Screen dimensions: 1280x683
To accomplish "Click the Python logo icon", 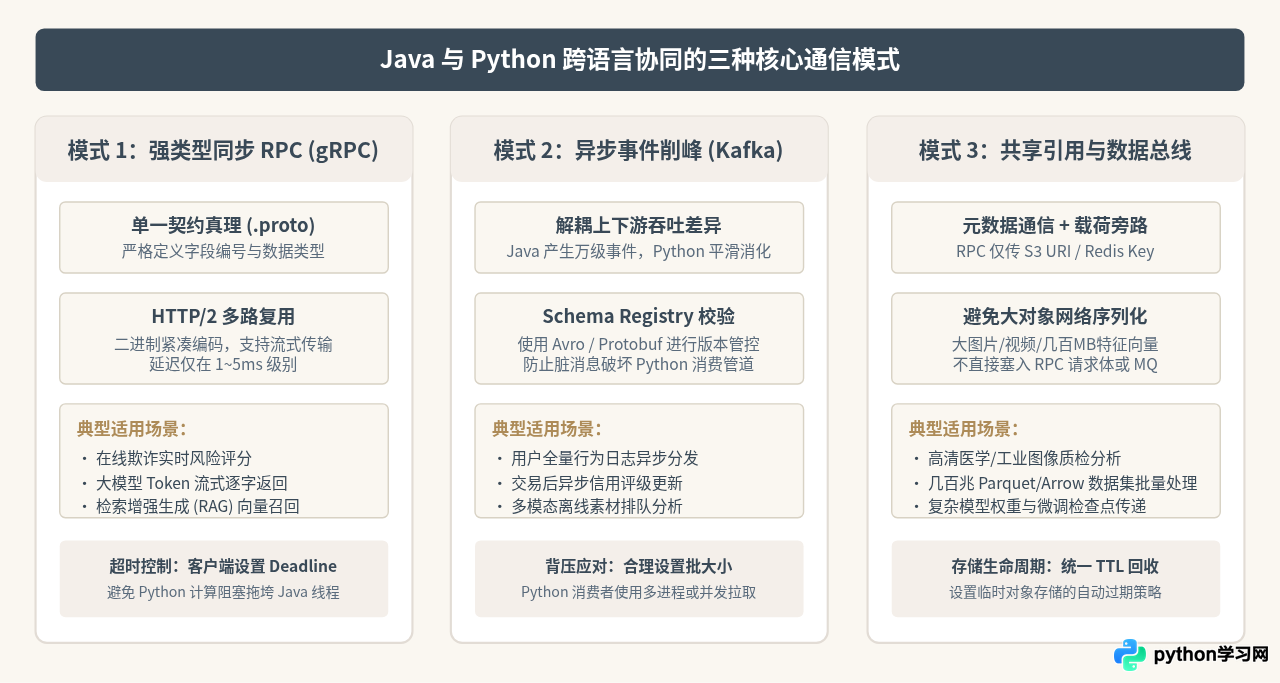I will point(1130,655).
